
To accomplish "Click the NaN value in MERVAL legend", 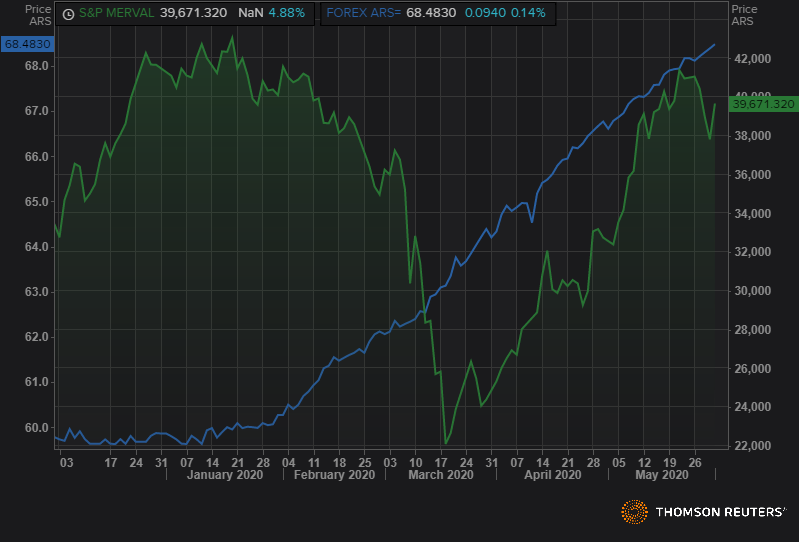I will click(250, 13).
